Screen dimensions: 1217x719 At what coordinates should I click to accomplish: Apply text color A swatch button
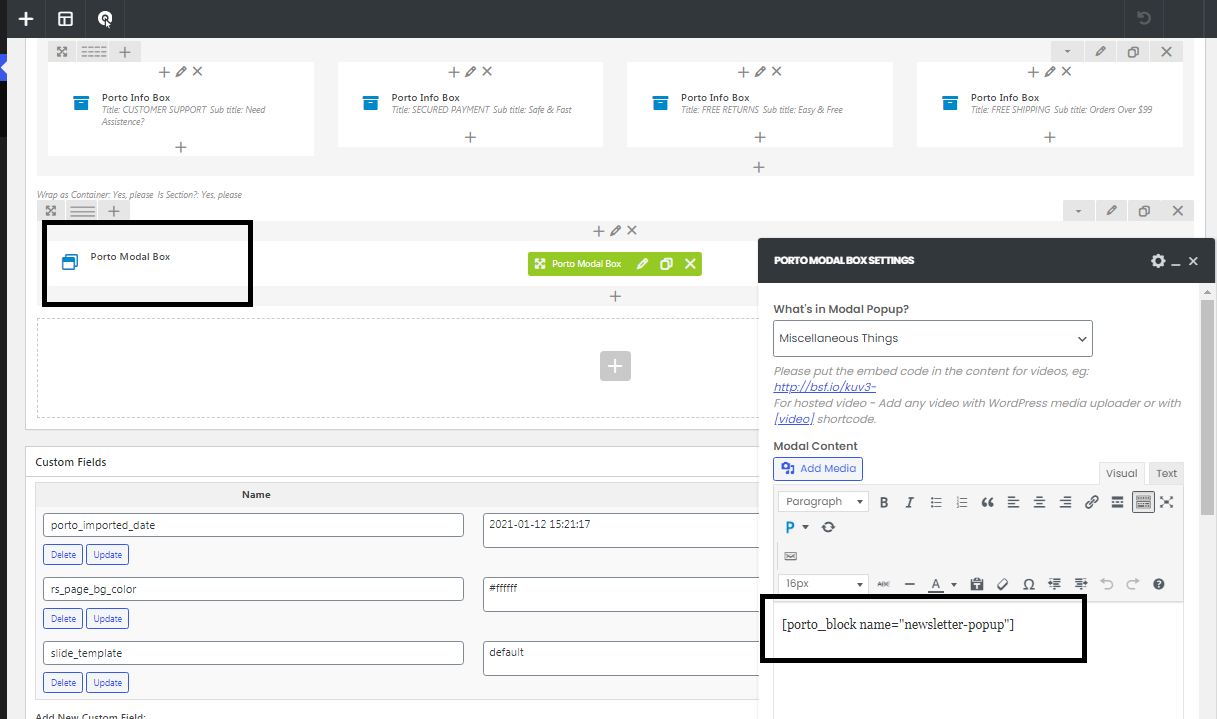936,584
